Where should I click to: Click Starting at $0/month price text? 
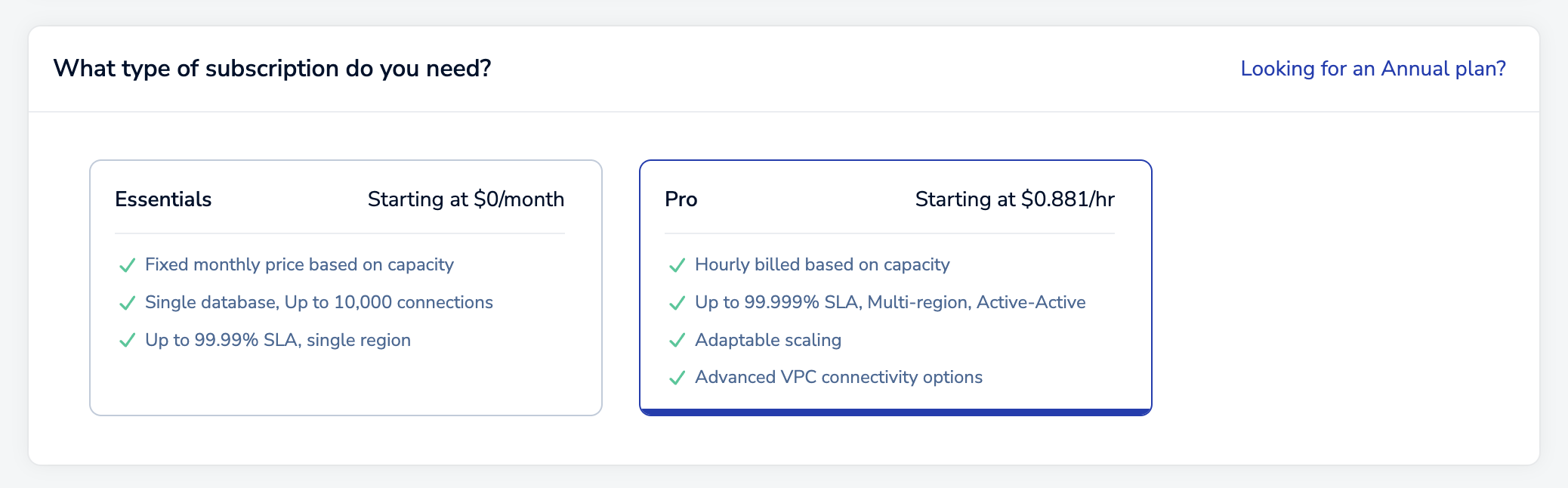pyautogui.click(x=465, y=199)
